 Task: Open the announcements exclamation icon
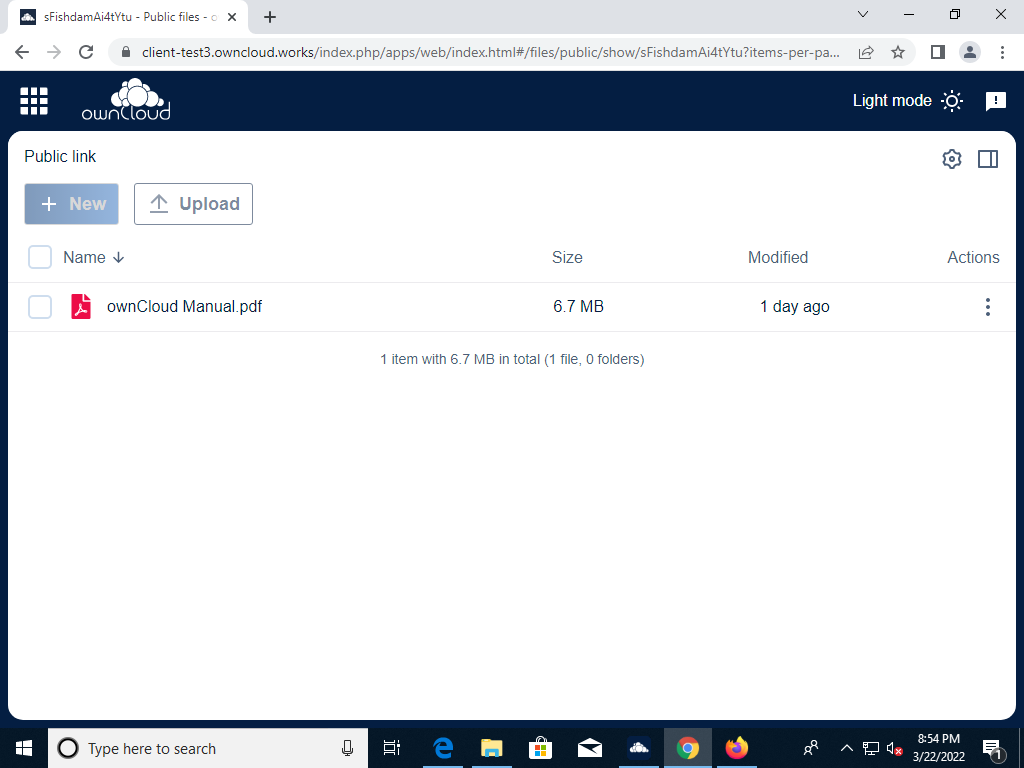coord(996,100)
